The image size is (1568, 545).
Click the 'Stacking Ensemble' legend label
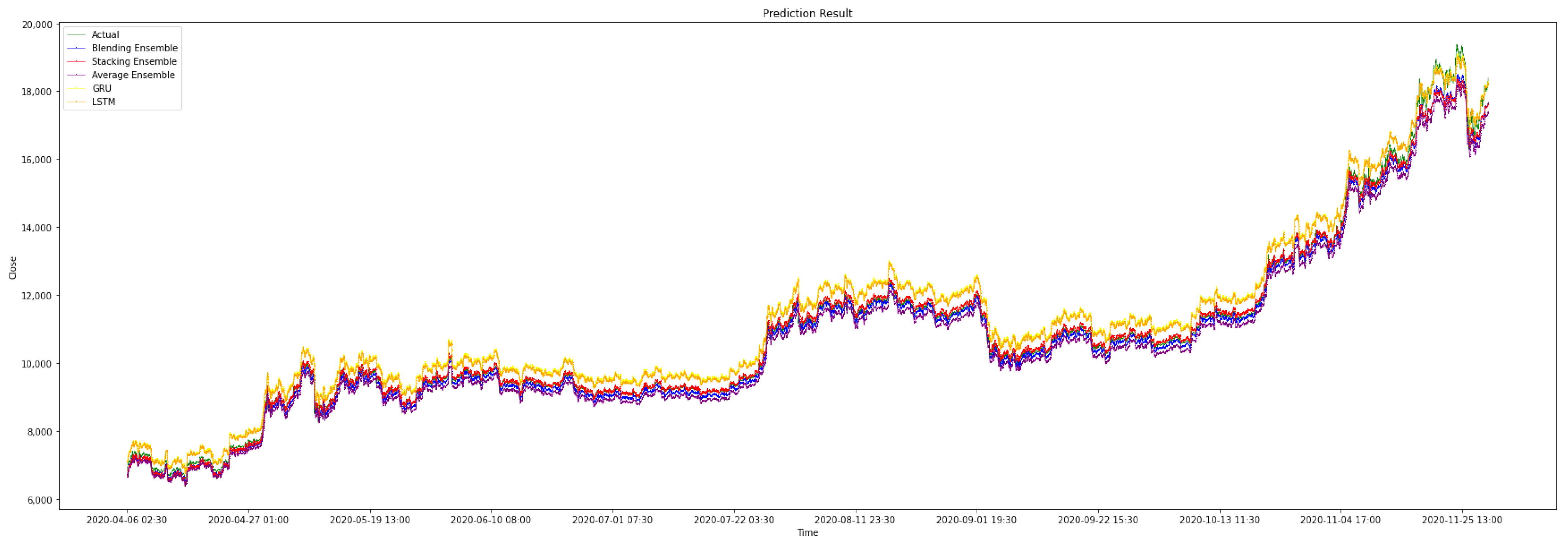tap(134, 62)
